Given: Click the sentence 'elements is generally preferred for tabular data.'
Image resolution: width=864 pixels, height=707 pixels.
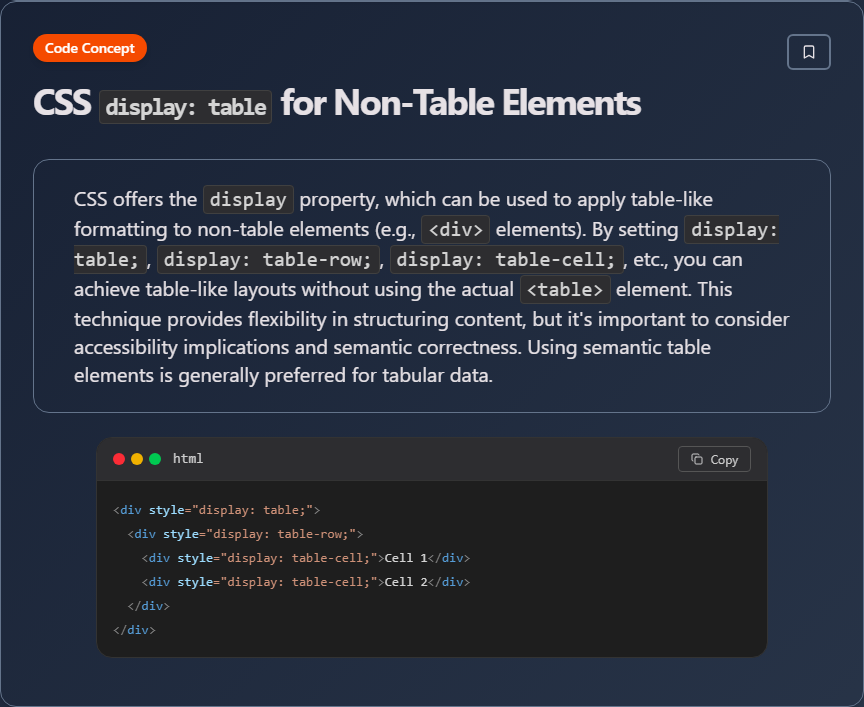Looking at the screenshot, I should 283,376.
